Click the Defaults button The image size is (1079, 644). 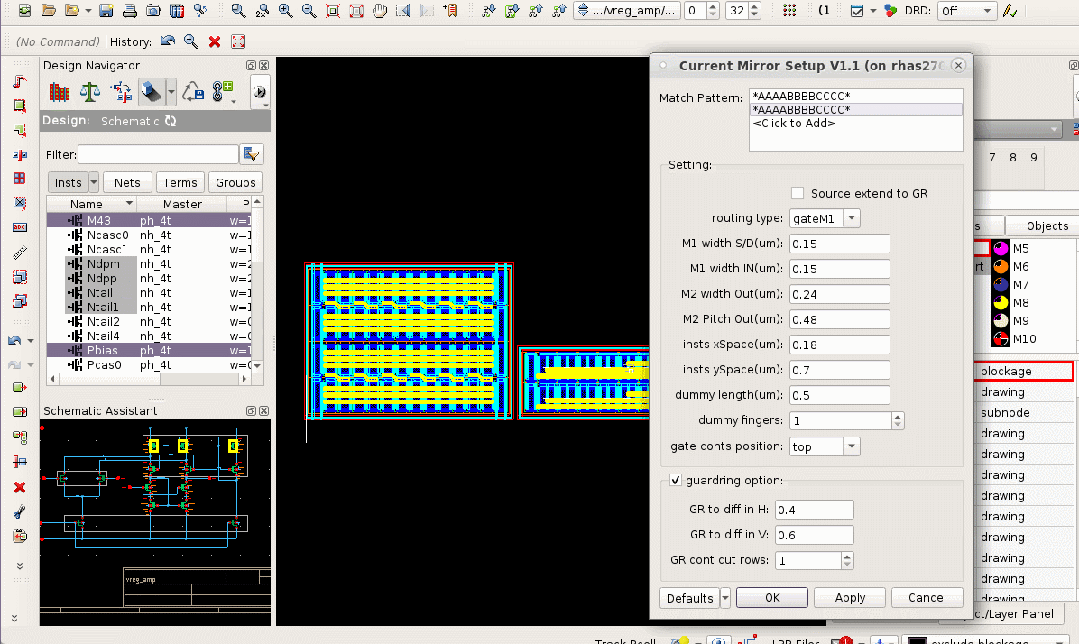690,598
